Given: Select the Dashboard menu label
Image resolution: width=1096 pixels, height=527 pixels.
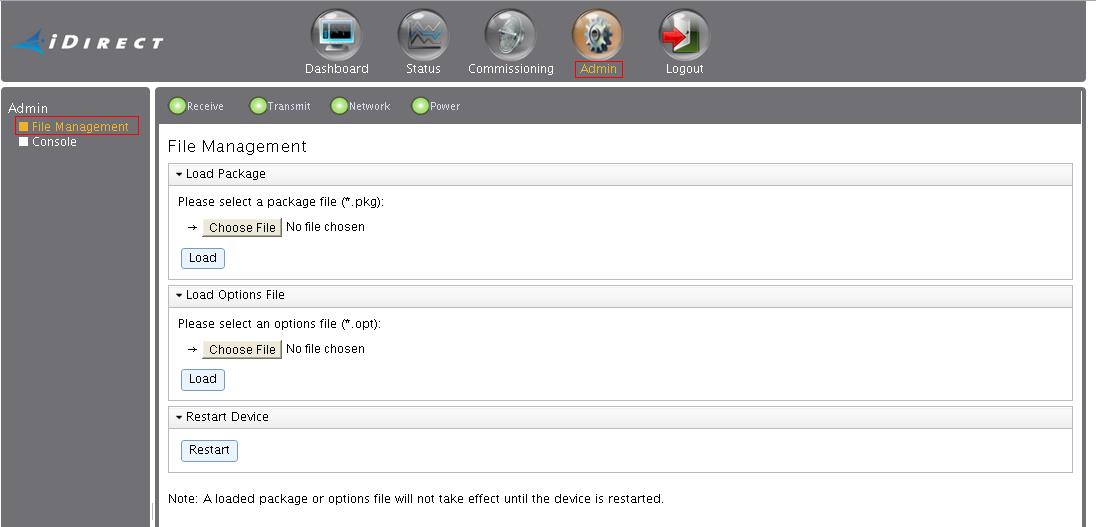Looking at the screenshot, I should point(336,68).
